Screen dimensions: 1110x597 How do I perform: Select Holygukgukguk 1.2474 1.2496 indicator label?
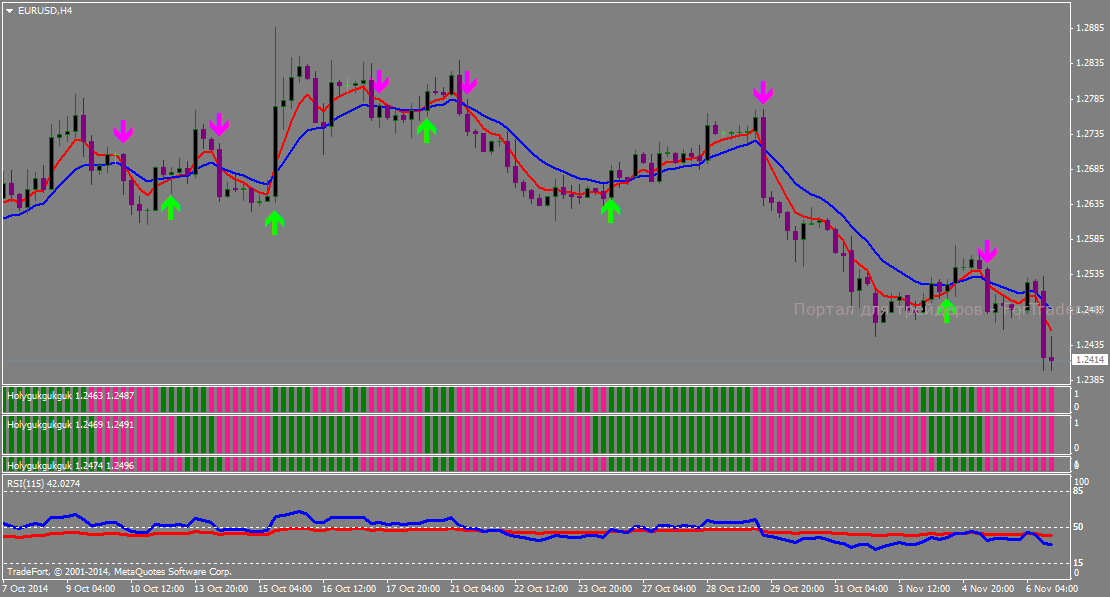tap(71, 465)
